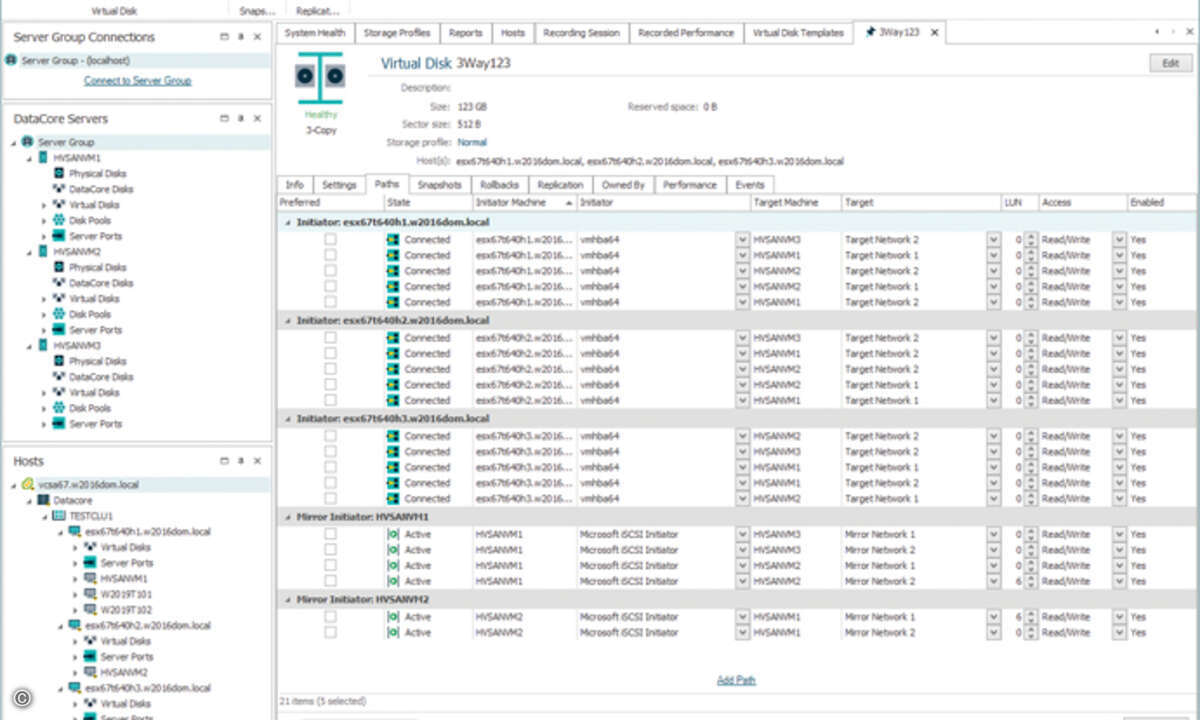Select the Datacore datacenter node
Image resolution: width=1200 pixels, height=720 pixels.
72,500
